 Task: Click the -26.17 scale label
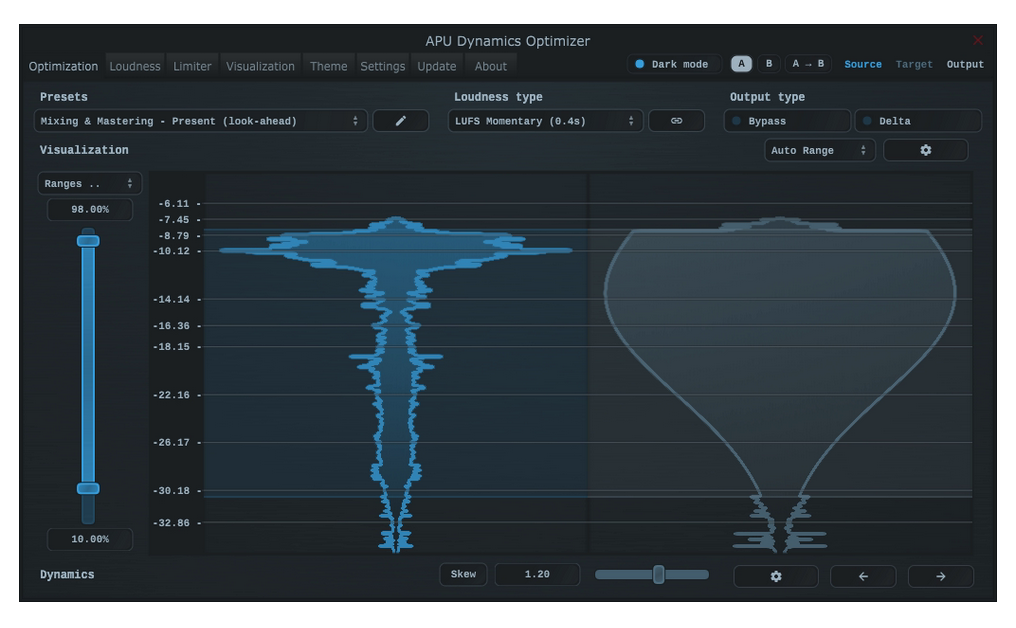click(171, 442)
